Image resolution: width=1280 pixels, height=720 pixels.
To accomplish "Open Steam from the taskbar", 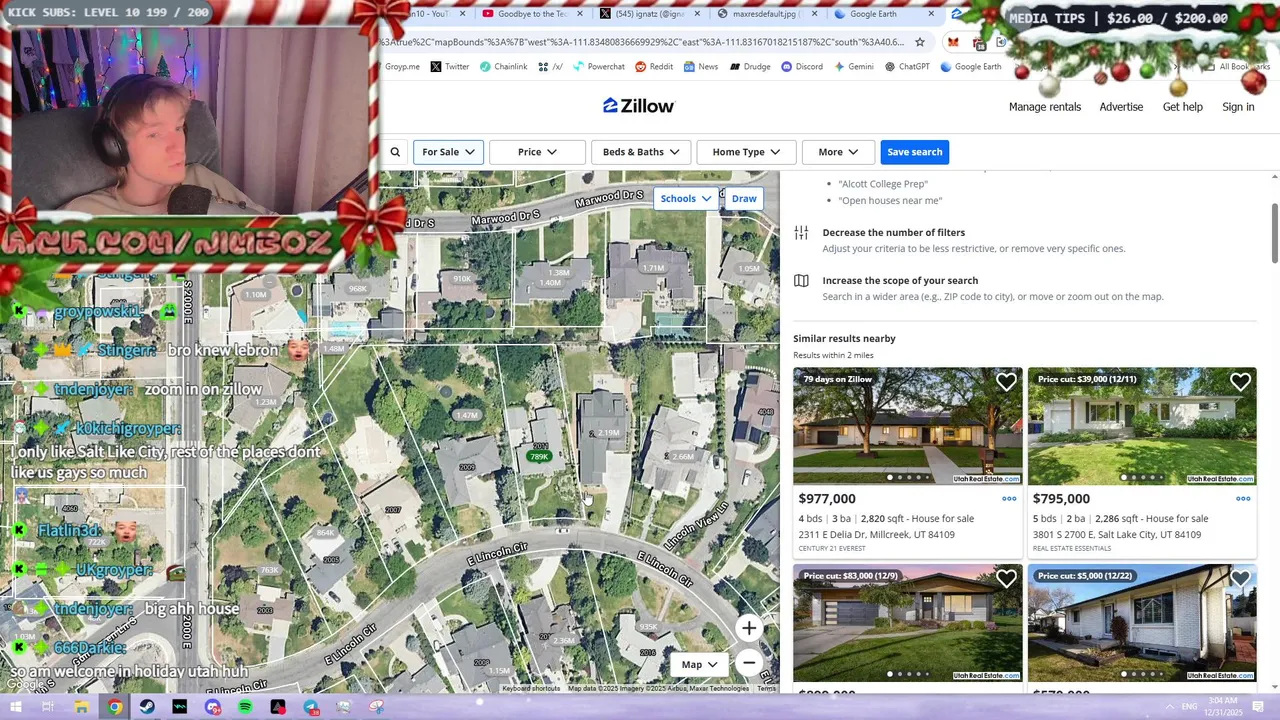I will [x=148, y=707].
